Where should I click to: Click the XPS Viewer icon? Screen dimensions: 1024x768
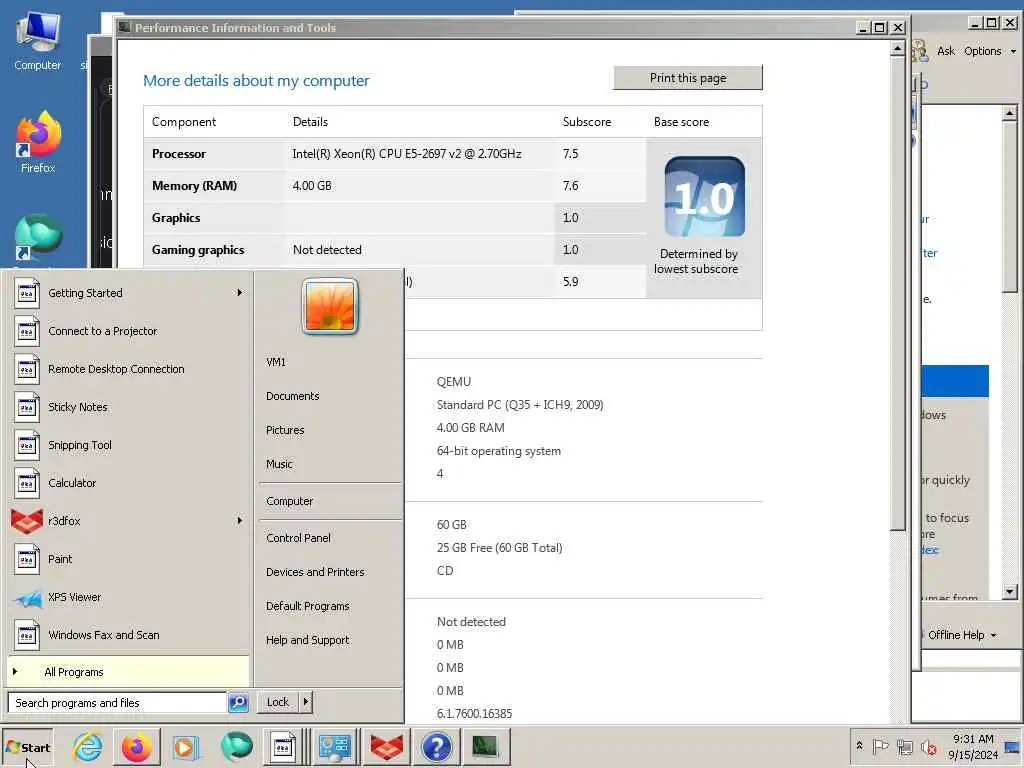pos(27,597)
